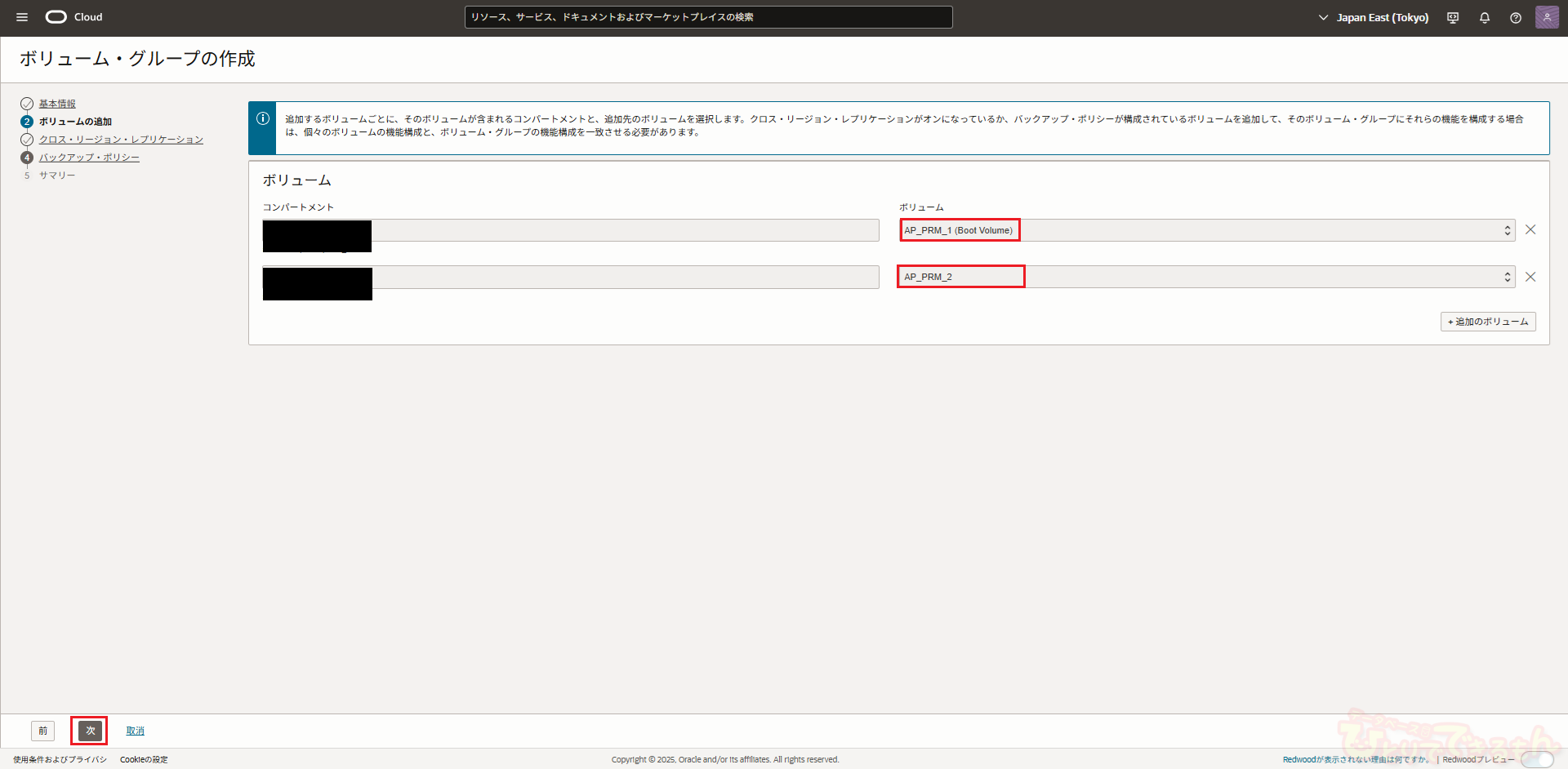This screenshot has width=1568, height=769.
Task: Jump to the バックアップ・ポリシー step
Action: coord(89,158)
